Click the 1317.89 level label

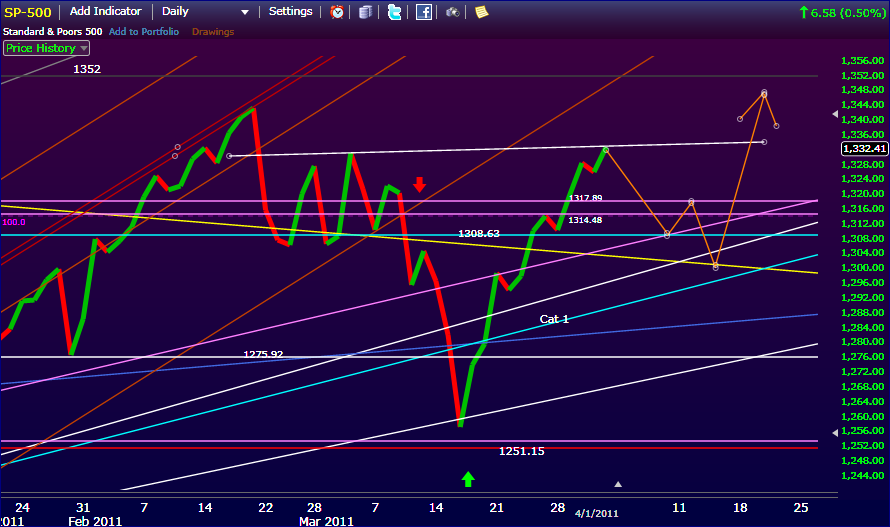pos(586,198)
